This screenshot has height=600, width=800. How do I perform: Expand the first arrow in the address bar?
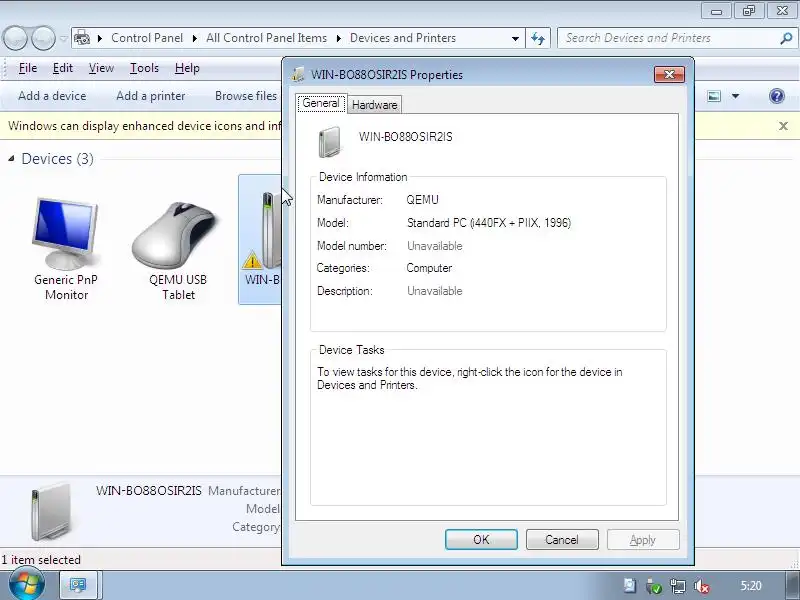[x=100, y=38]
